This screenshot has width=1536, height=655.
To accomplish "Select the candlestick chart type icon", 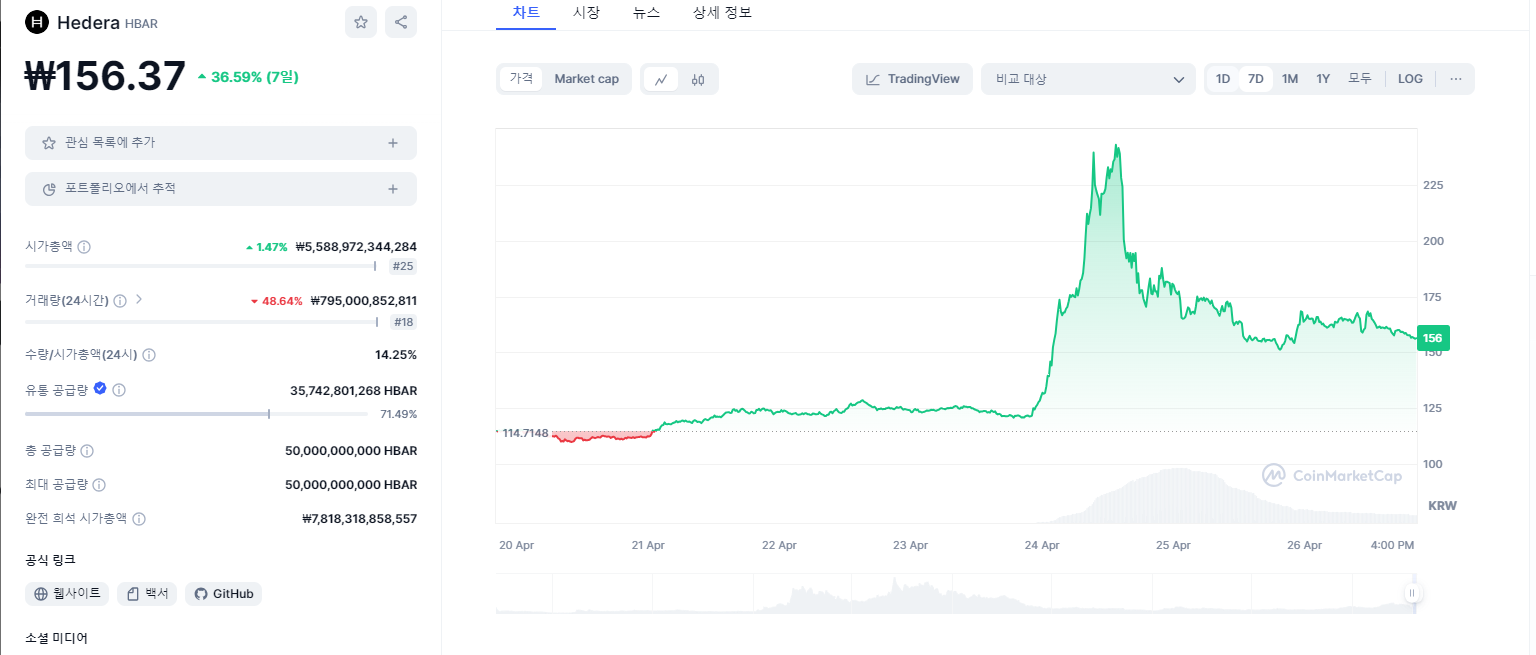I will tap(698, 78).
